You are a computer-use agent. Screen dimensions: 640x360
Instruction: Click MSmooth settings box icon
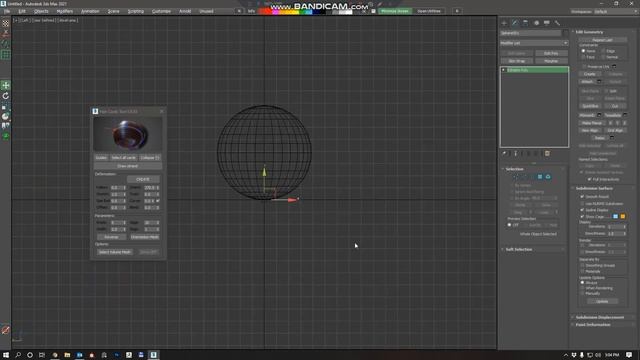tap(599, 115)
